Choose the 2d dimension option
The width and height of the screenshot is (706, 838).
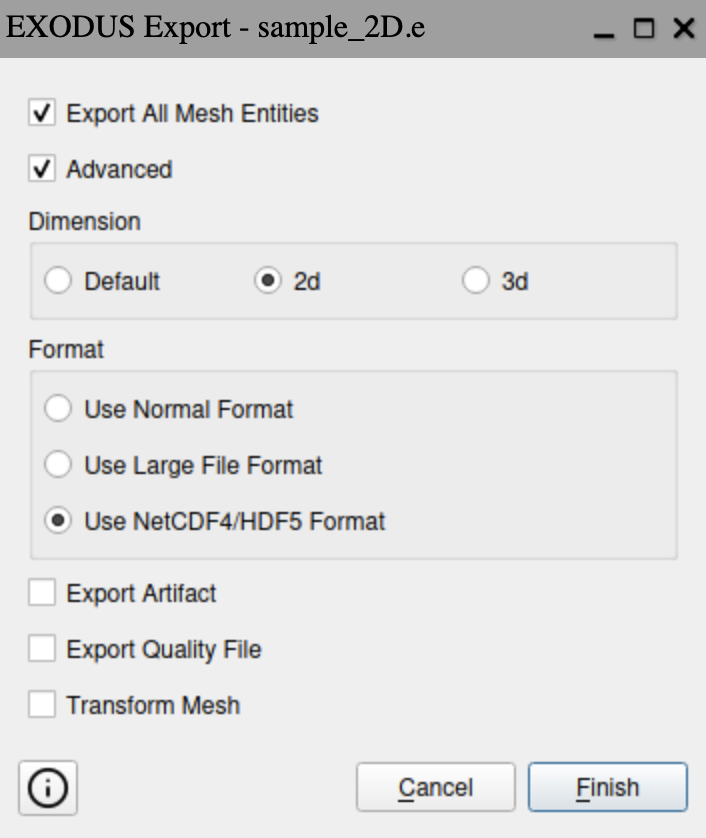(x=268, y=281)
